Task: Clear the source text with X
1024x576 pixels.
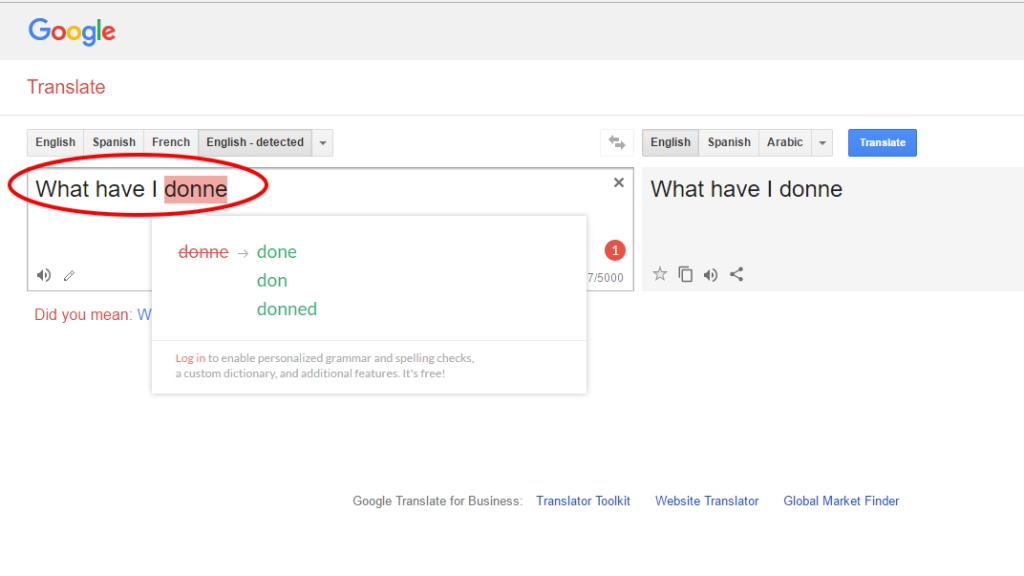Action: 618,183
